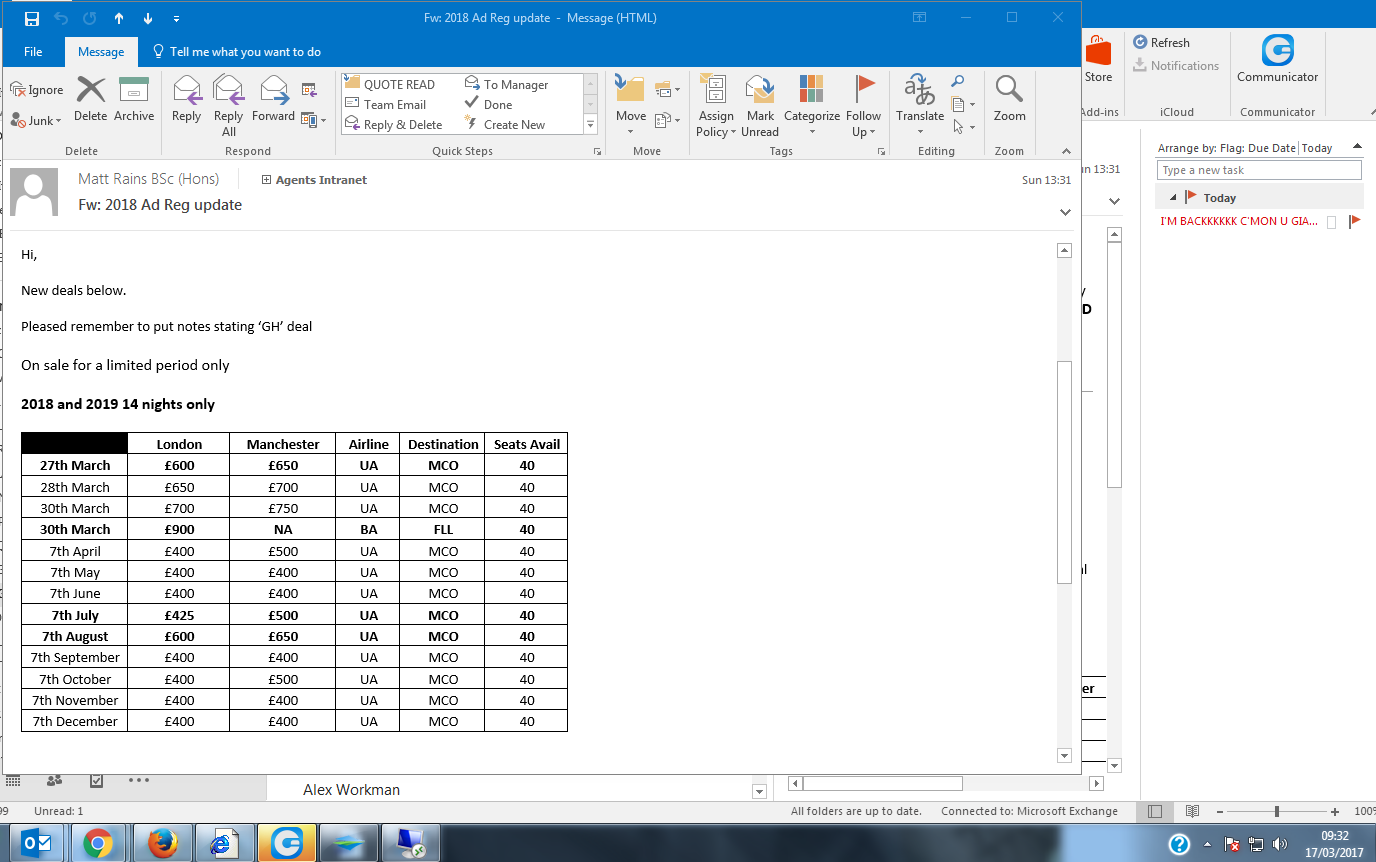
Task: Tick the I'M BACKKKKKK task category box
Action: (1331, 222)
